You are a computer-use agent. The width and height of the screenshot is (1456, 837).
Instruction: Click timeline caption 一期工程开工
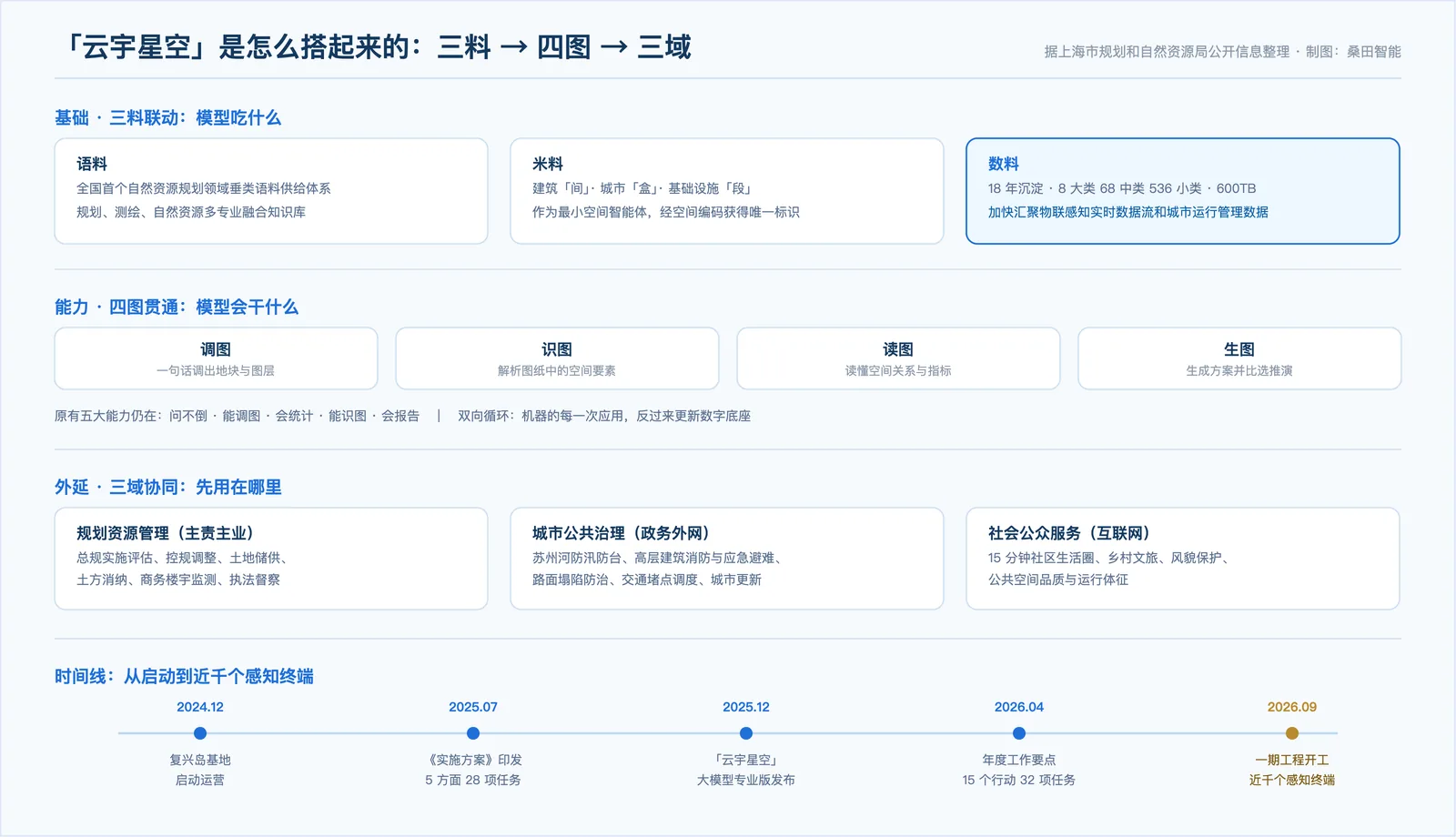(1292, 760)
